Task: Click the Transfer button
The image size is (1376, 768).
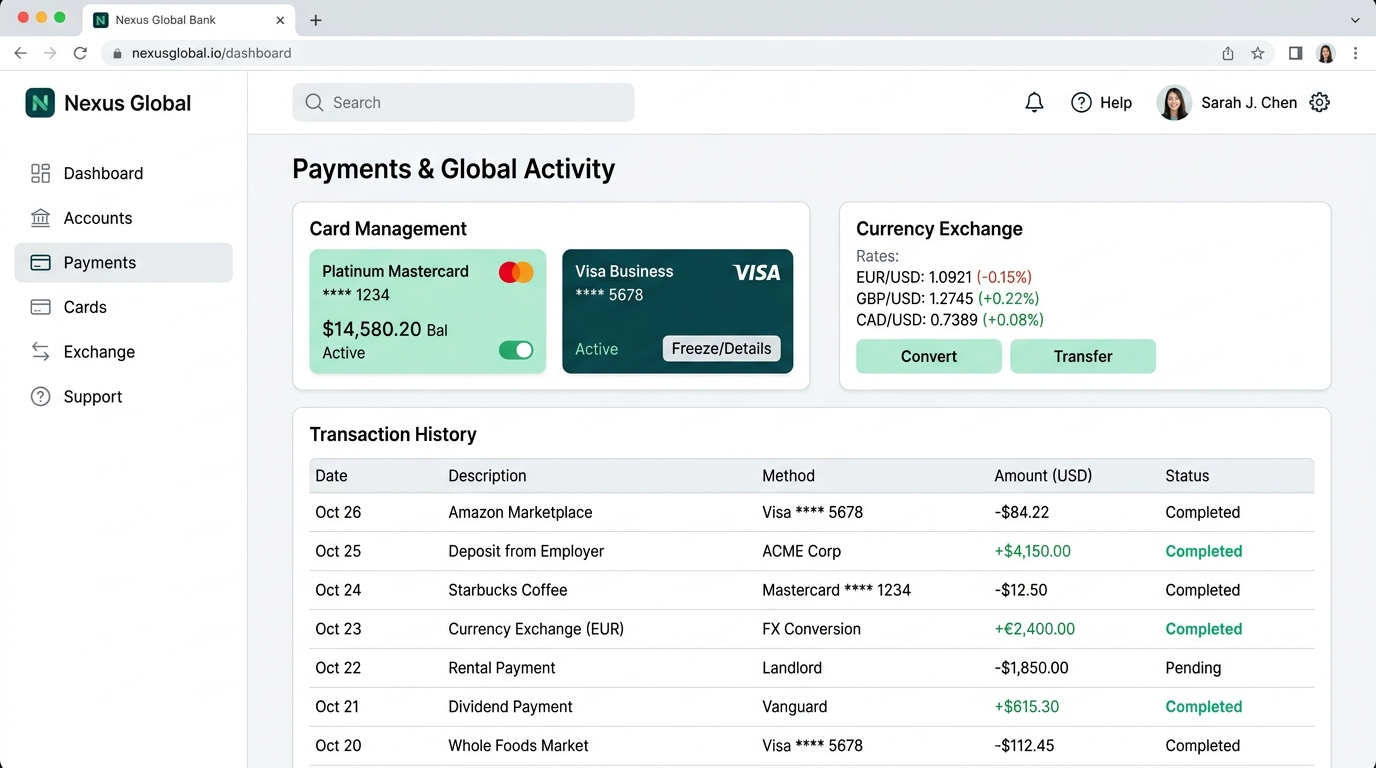Action: tap(1083, 356)
